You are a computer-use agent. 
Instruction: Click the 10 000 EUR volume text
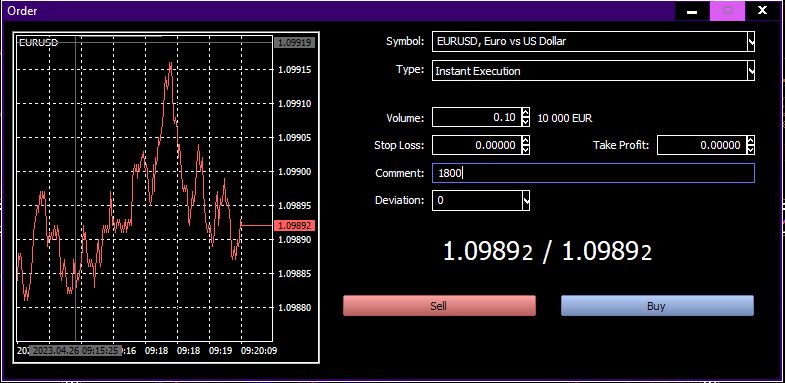point(565,119)
